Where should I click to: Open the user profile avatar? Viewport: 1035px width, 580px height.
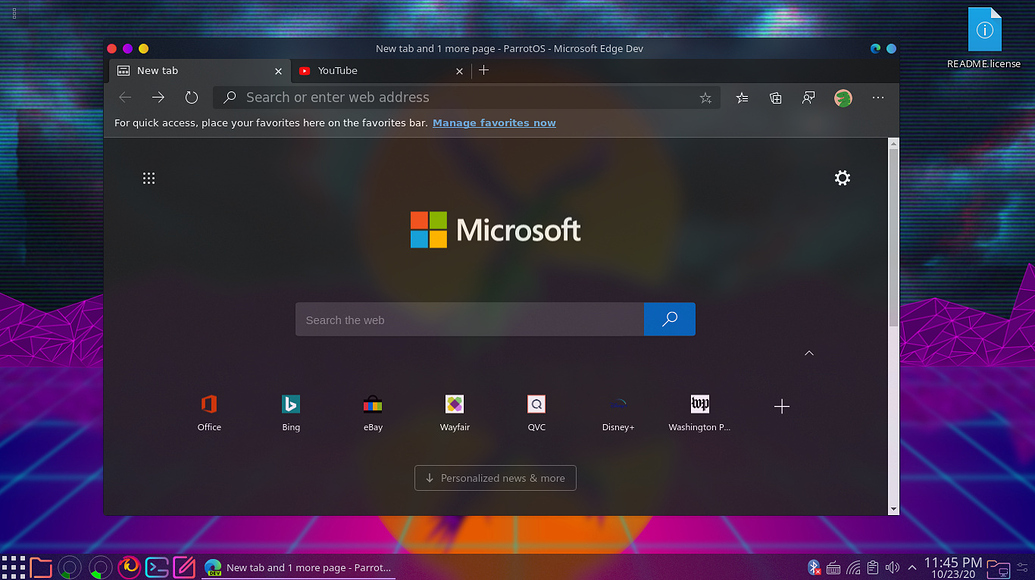(843, 98)
